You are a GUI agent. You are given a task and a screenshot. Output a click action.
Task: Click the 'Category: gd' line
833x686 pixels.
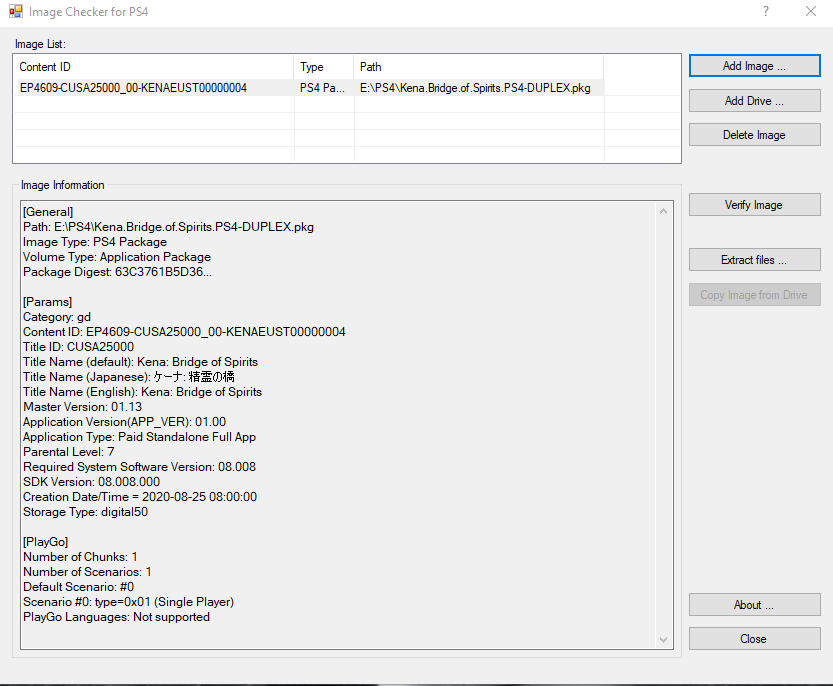[x=57, y=317]
